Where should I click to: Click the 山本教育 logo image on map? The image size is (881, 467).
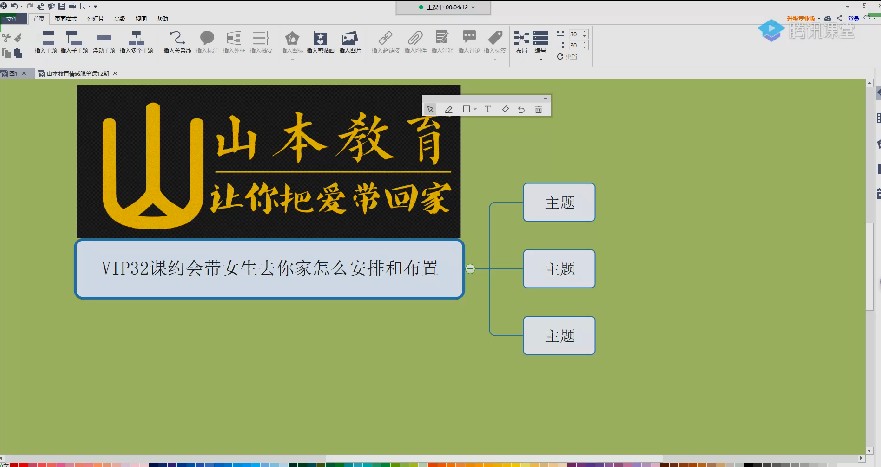(269, 161)
